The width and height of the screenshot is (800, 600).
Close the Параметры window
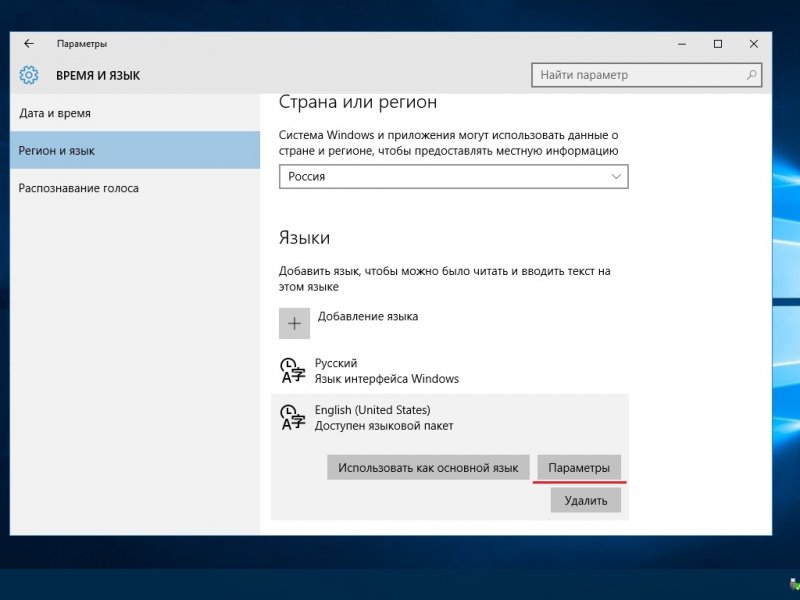(754, 44)
